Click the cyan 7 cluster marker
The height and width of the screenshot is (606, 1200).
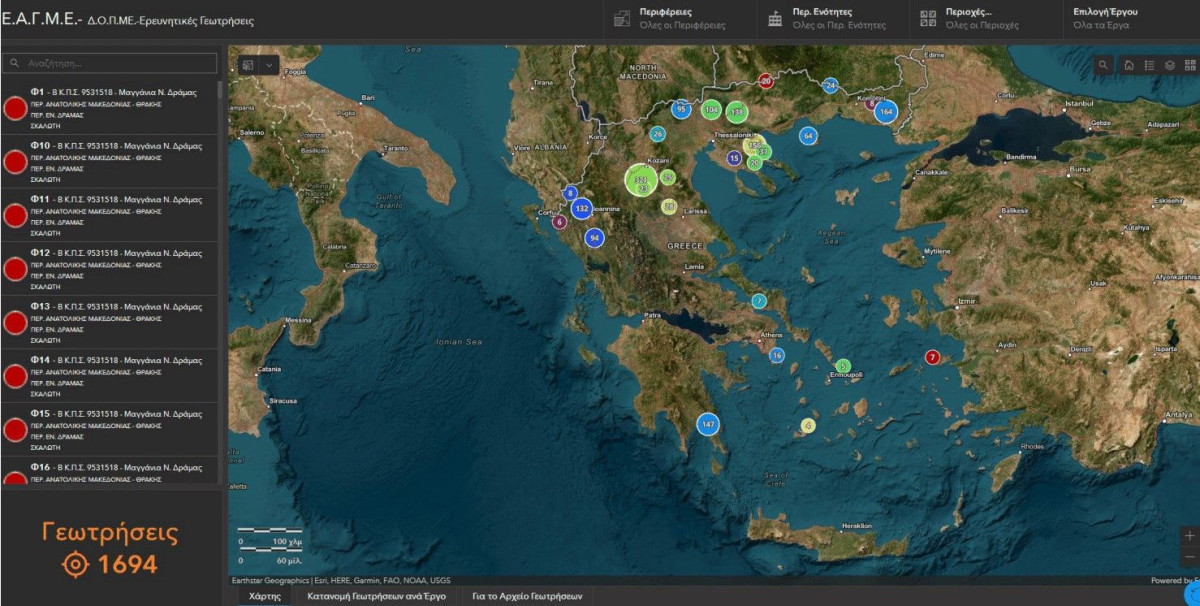tap(759, 301)
